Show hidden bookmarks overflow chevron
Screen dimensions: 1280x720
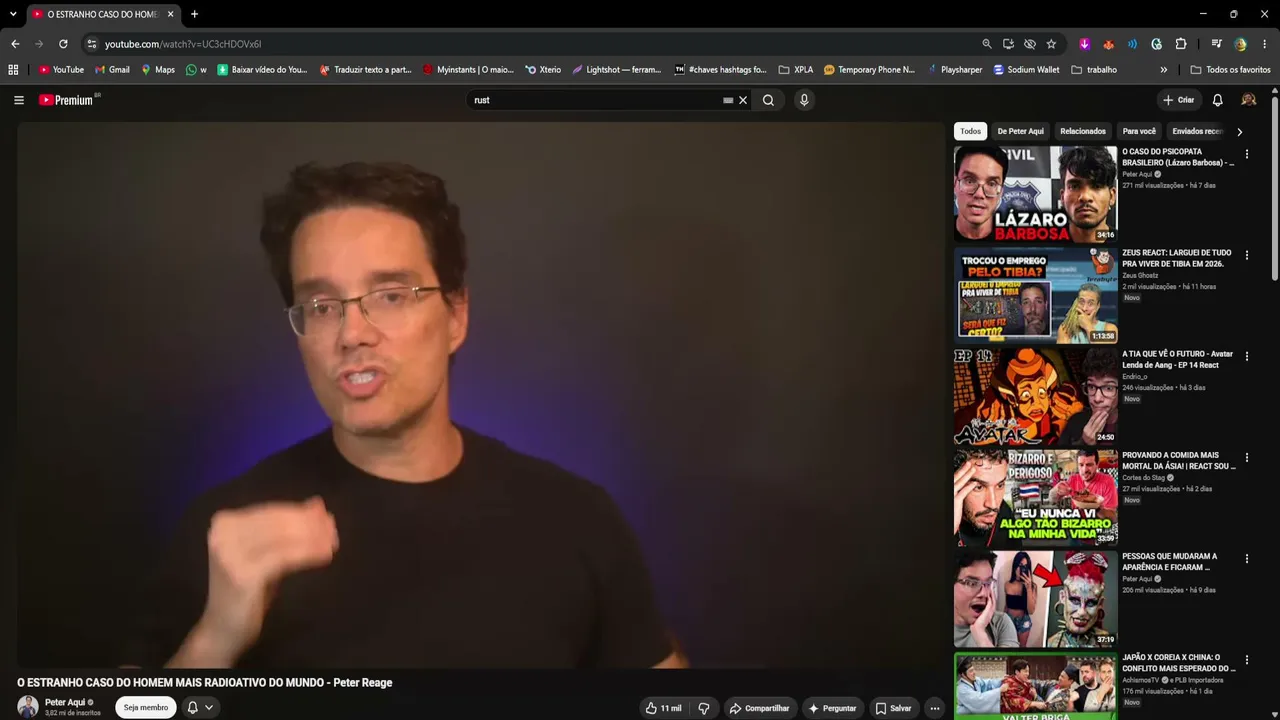tap(1163, 70)
